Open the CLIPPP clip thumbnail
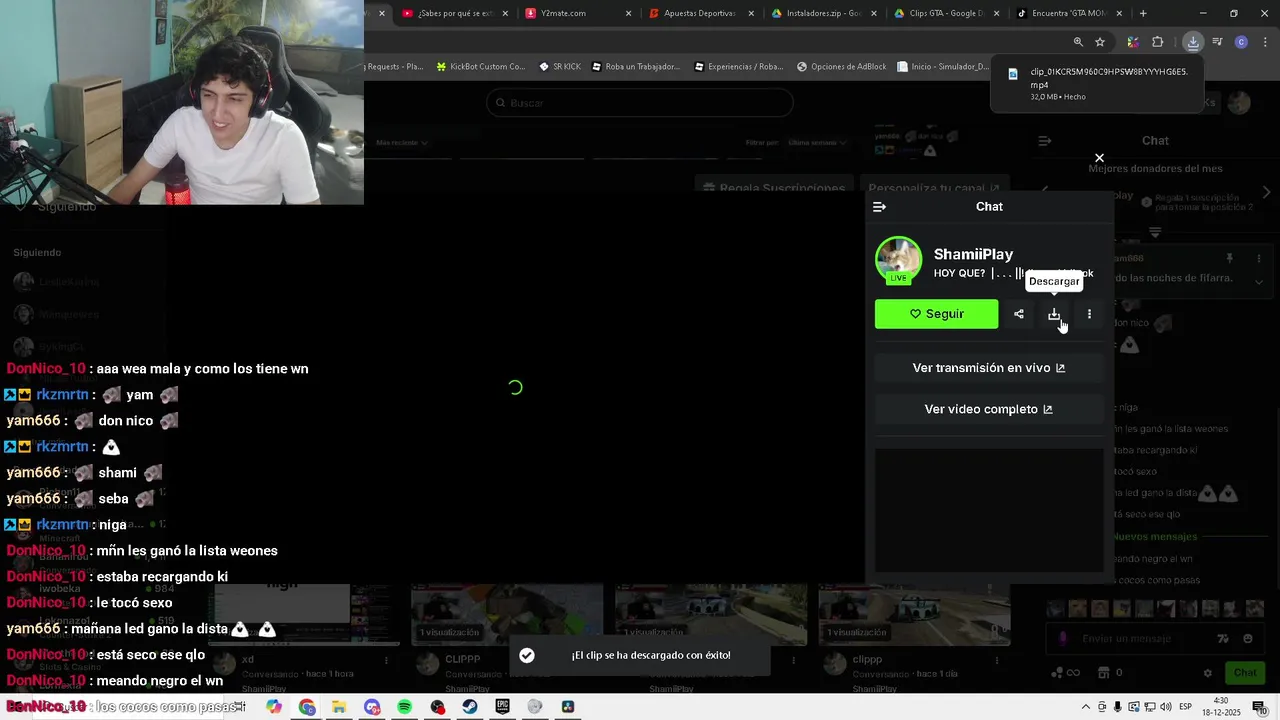Viewport: 1280px width, 720px height. pos(507,614)
